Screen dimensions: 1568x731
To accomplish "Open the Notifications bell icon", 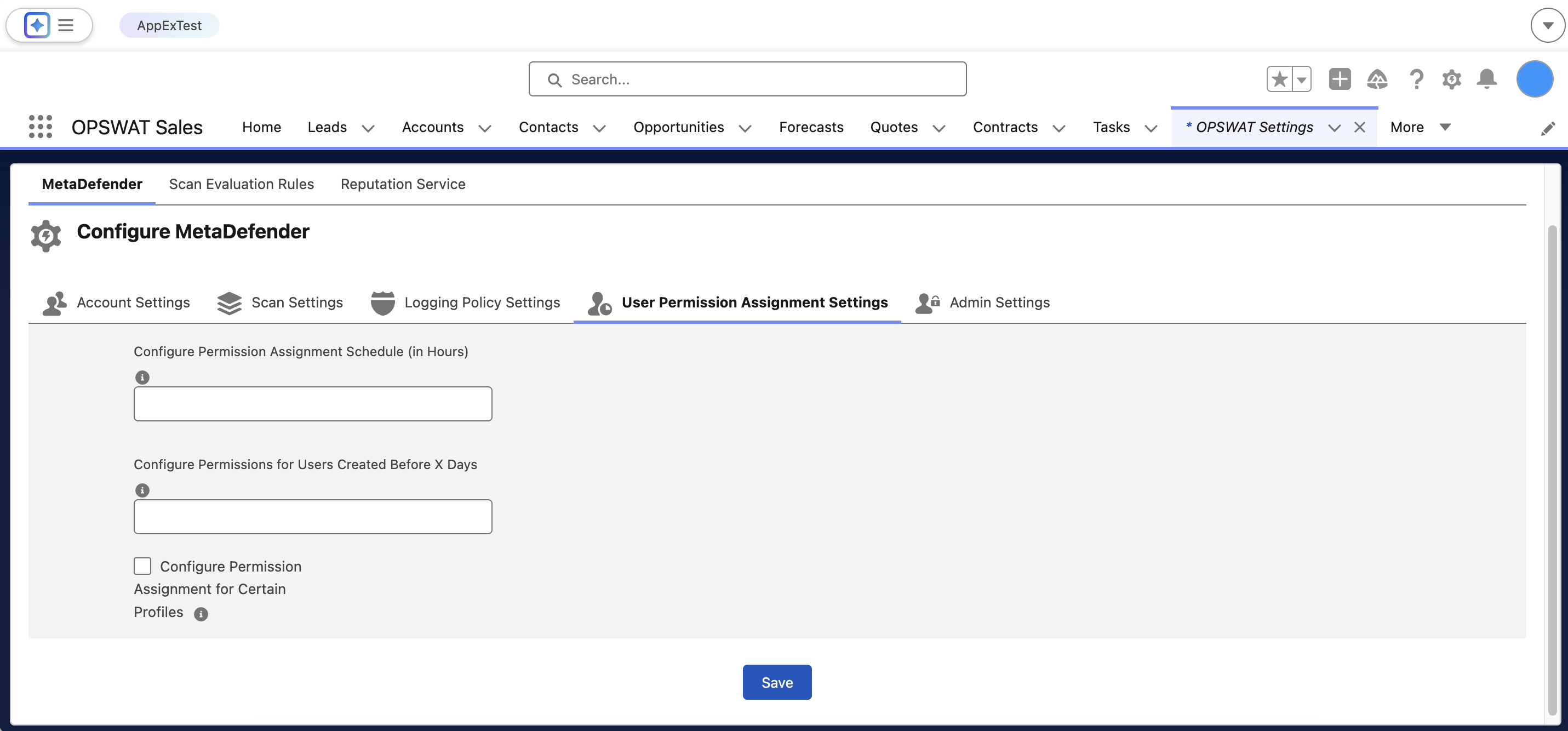I will (x=1486, y=79).
